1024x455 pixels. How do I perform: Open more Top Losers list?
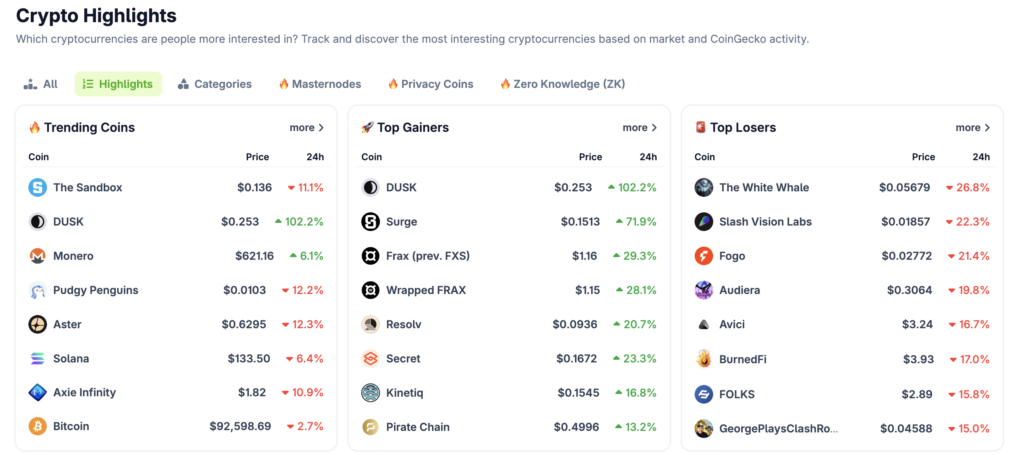973,128
